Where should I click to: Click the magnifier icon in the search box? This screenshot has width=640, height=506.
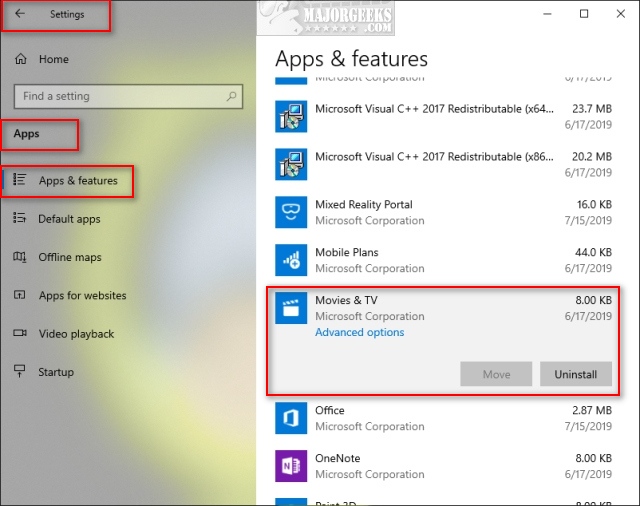[231, 96]
